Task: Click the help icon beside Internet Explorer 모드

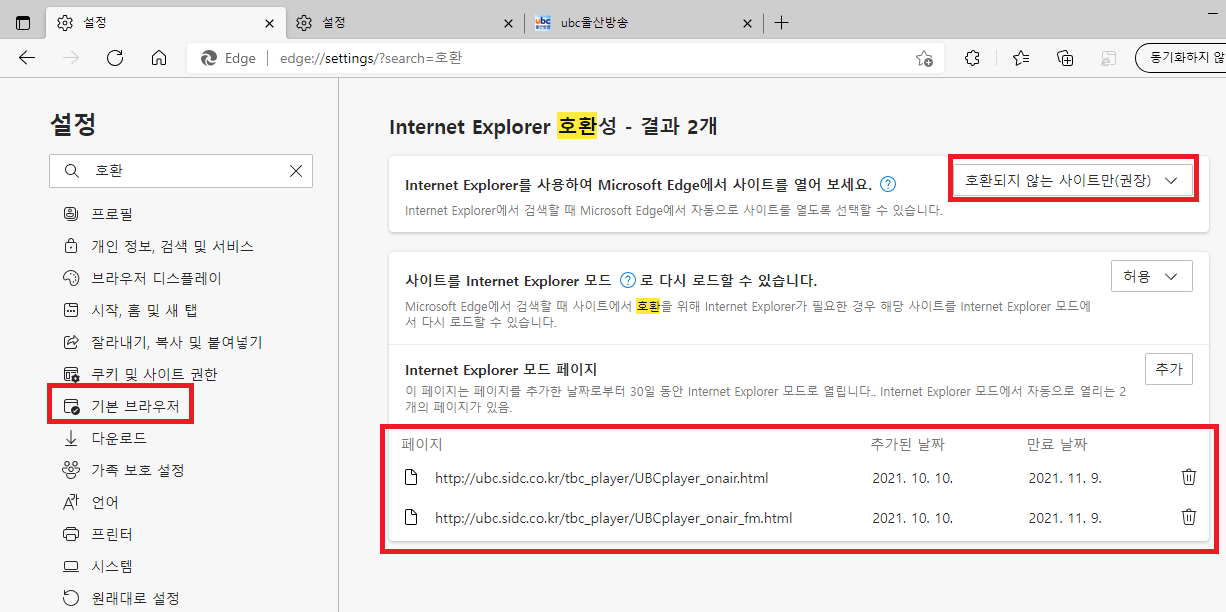Action: (628, 280)
